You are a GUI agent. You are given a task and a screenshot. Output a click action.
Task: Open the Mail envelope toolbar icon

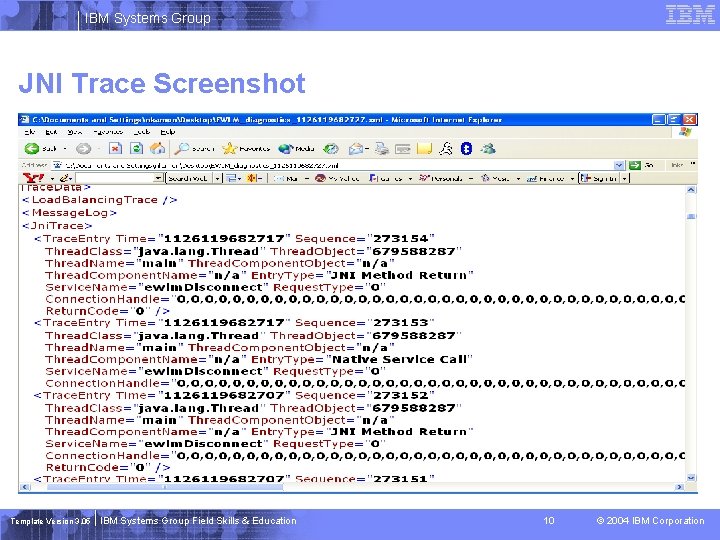pos(356,148)
